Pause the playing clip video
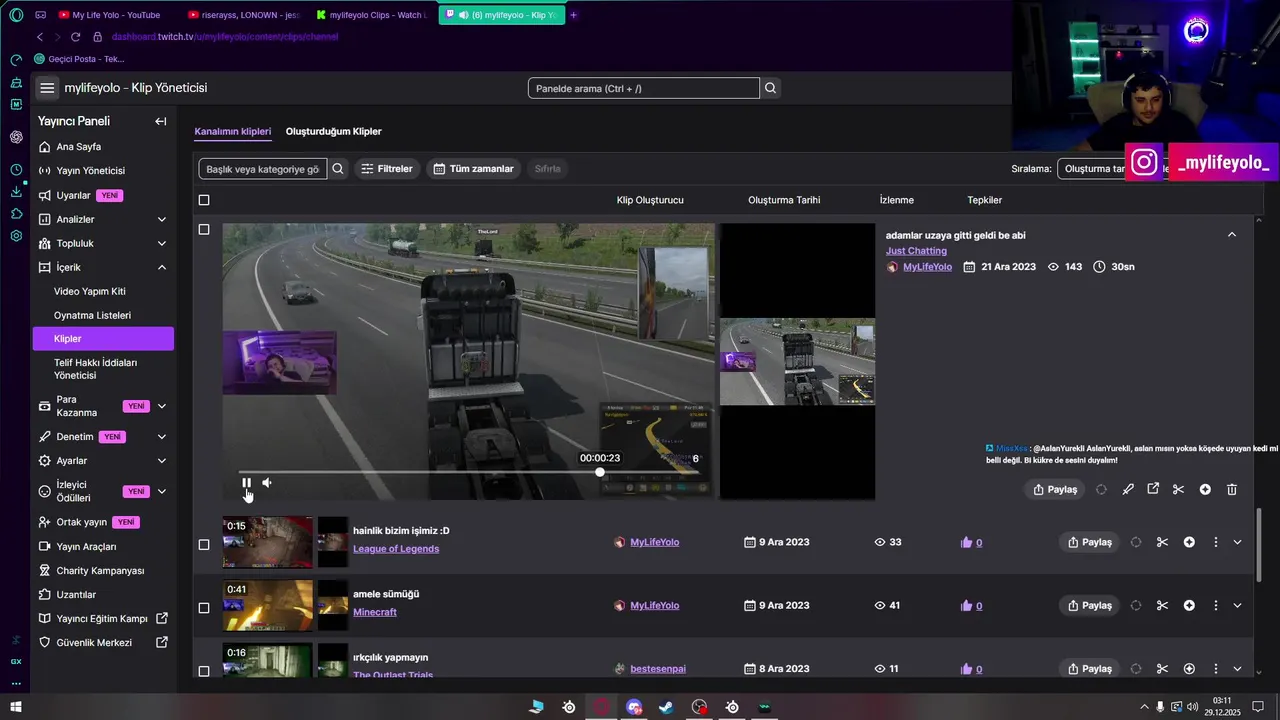Viewport: 1280px width, 720px height. click(246, 483)
